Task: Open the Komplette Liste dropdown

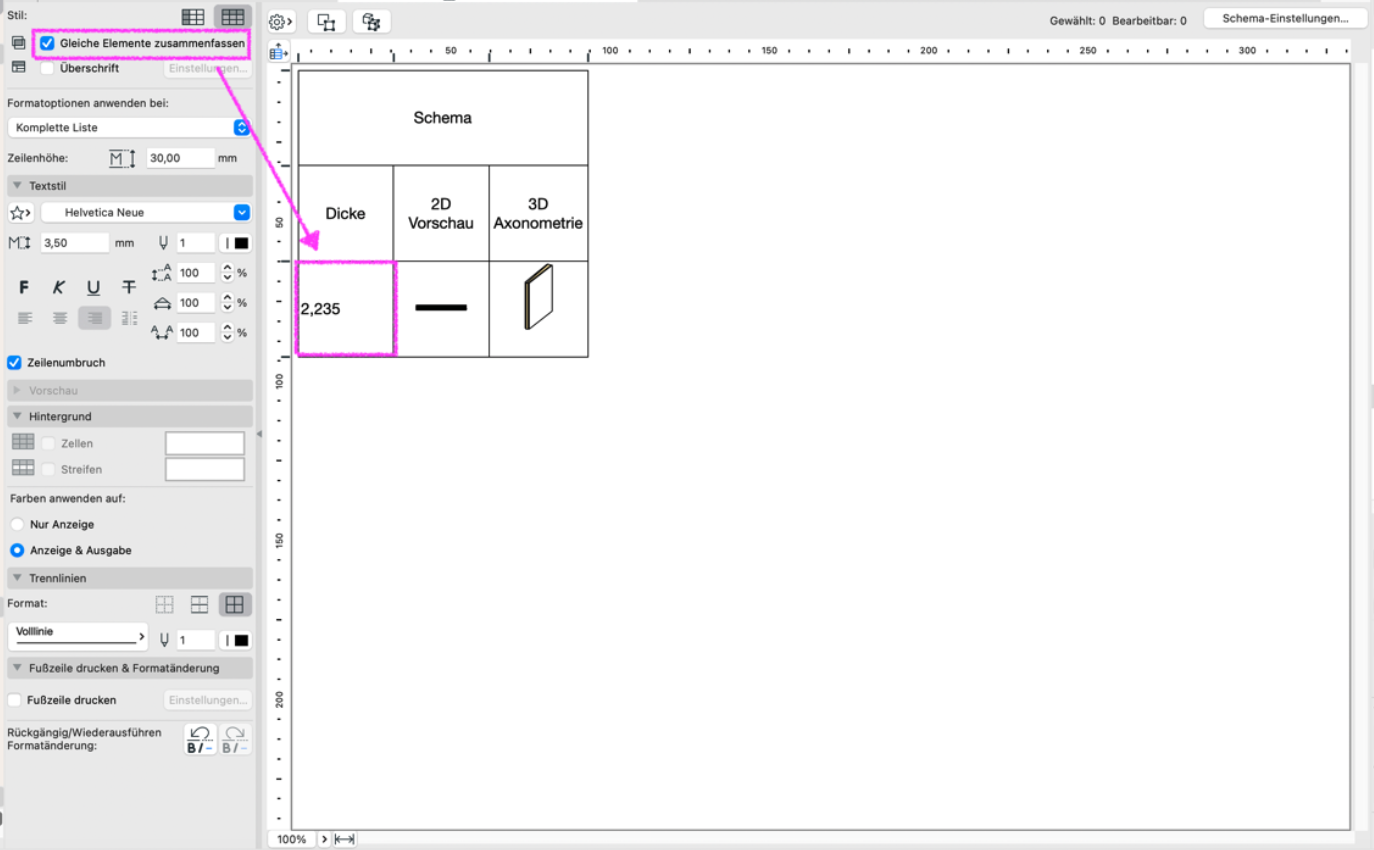Action: (128, 127)
